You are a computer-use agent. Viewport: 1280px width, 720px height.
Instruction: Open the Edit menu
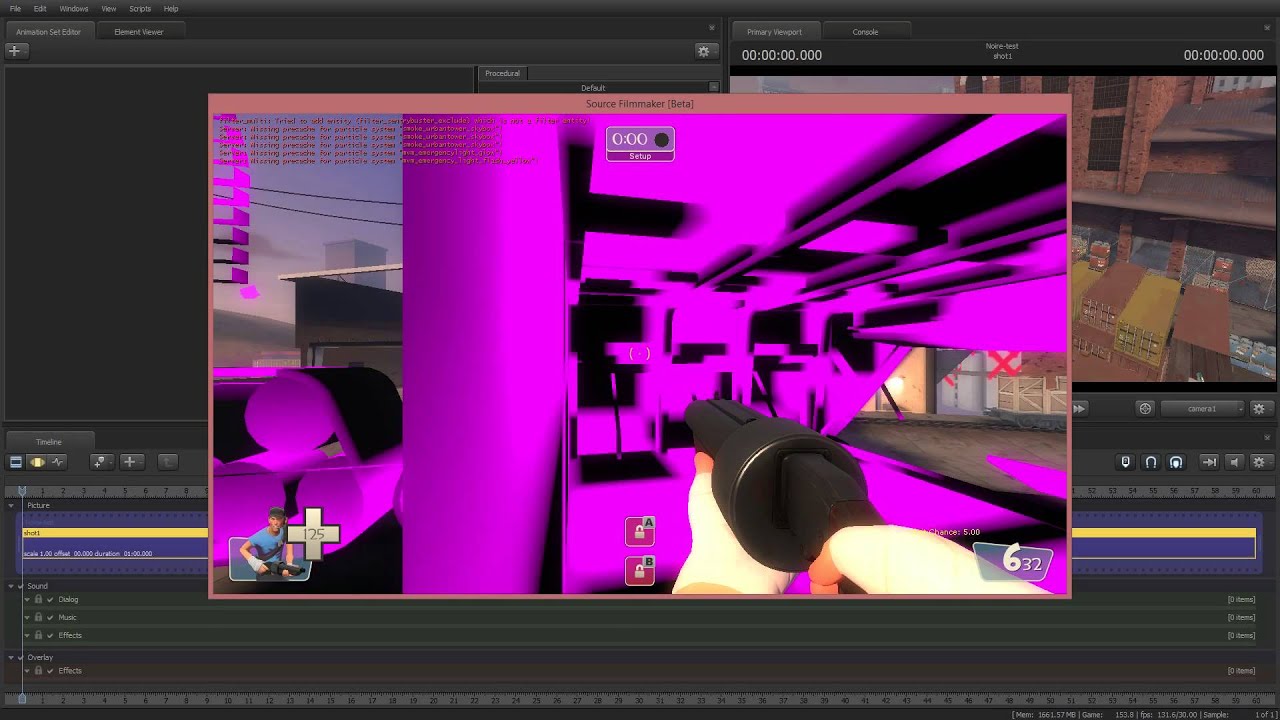[40, 9]
